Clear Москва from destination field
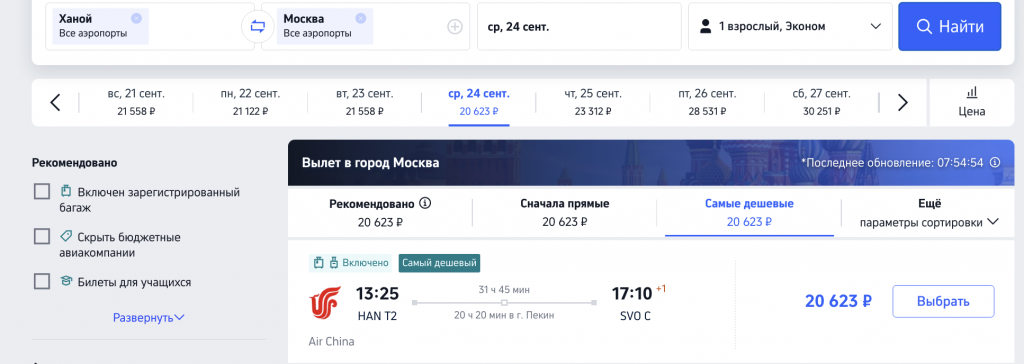The width and height of the screenshot is (1024, 364). (360, 18)
